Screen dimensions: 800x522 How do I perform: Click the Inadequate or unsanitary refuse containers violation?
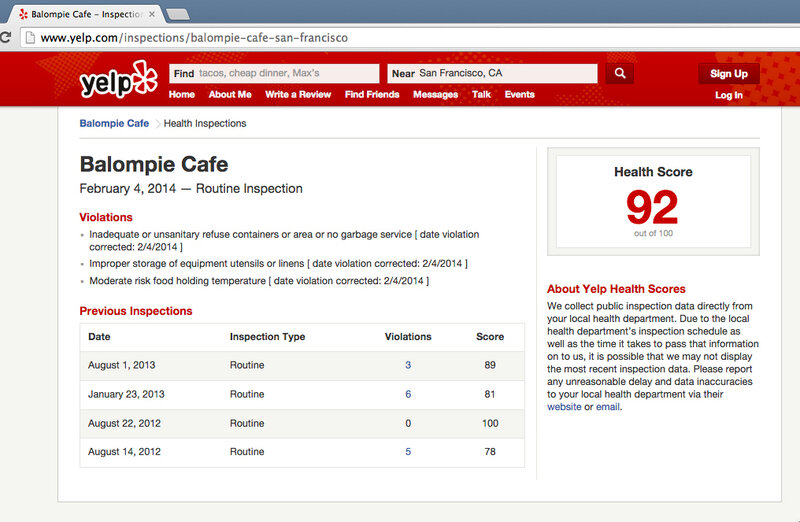[x=284, y=241]
